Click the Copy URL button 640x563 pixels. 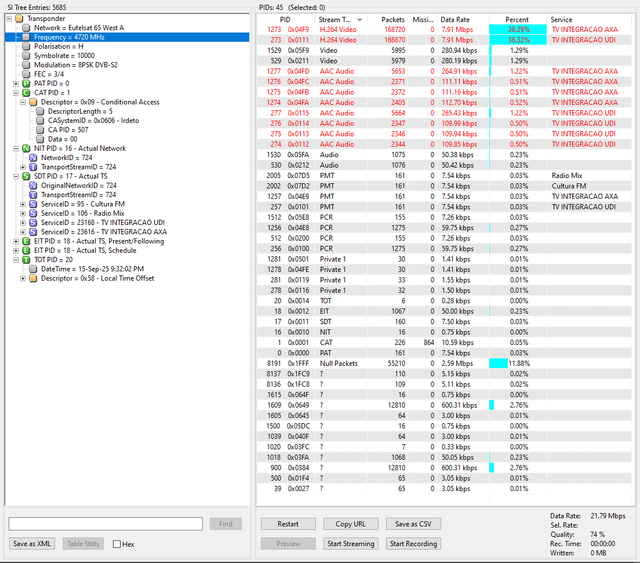pyautogui.click(x=351, y=524)
